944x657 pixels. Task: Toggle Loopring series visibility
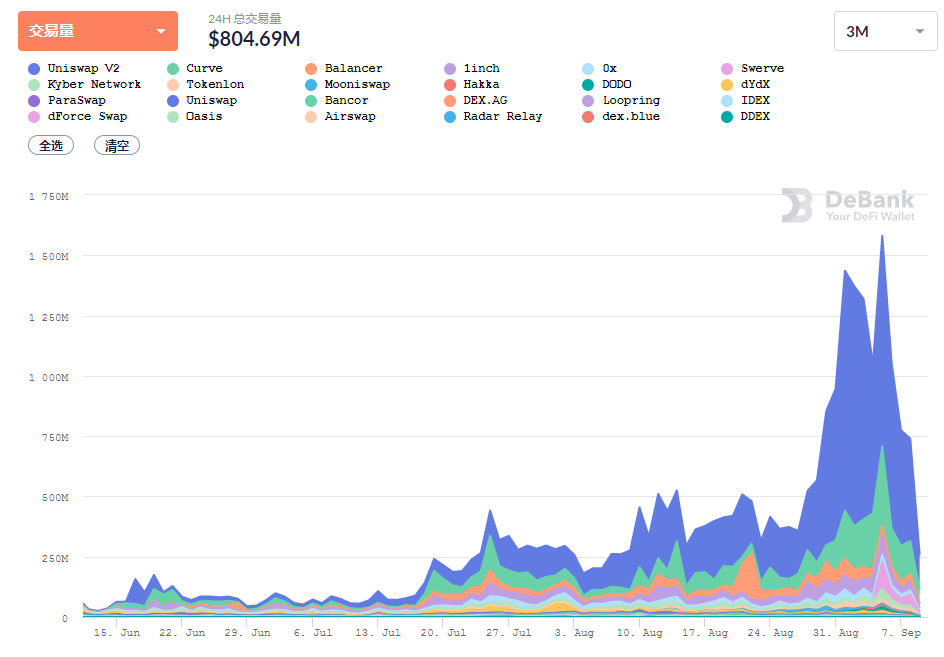pos(621,101)
